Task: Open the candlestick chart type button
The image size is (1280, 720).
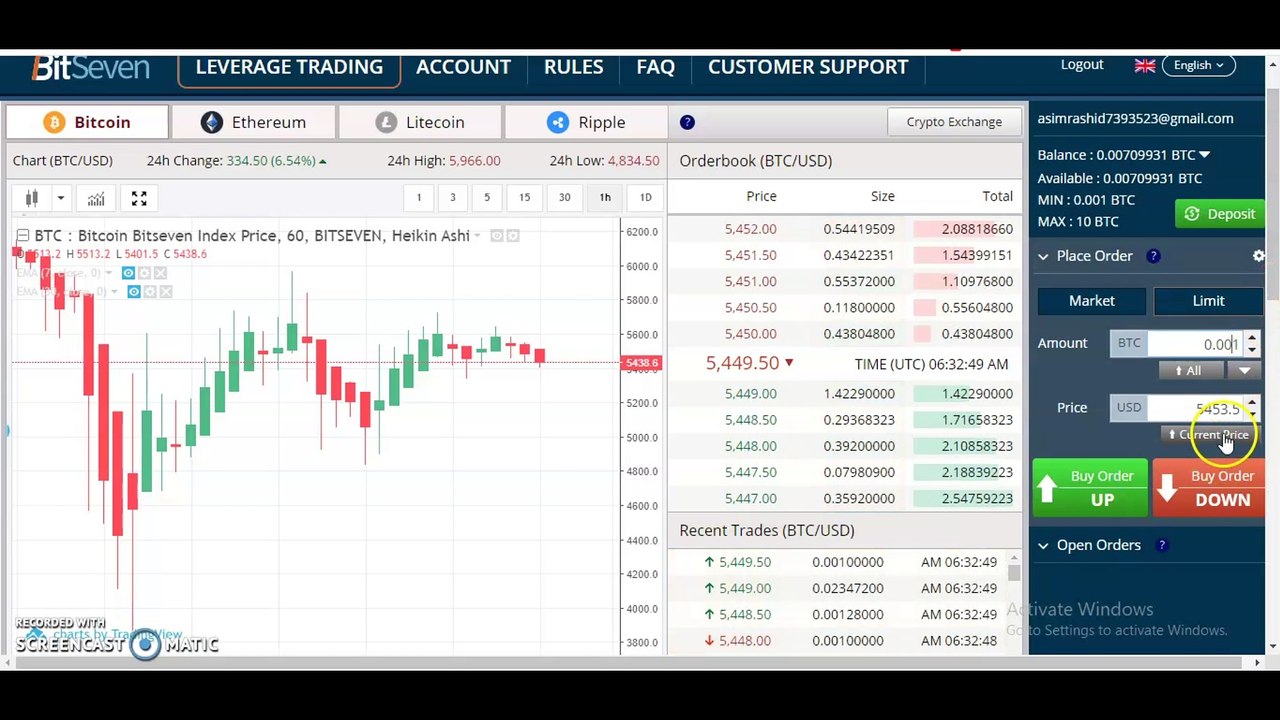Action: pyautogui.click(x=31, y=198)
